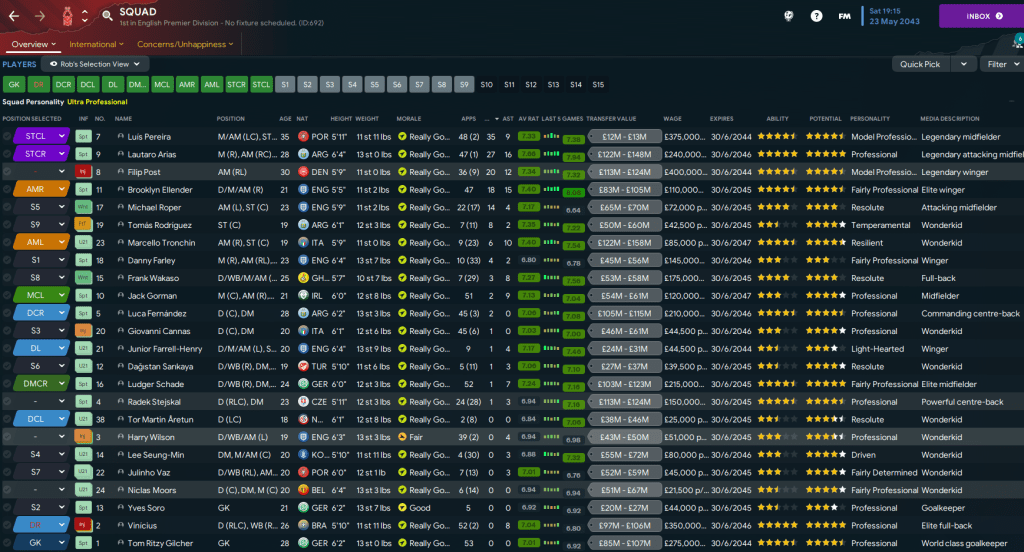Open the Inbox button
Image resolution: width=1024 pixels, height=552 pixels.
(978, 16)
